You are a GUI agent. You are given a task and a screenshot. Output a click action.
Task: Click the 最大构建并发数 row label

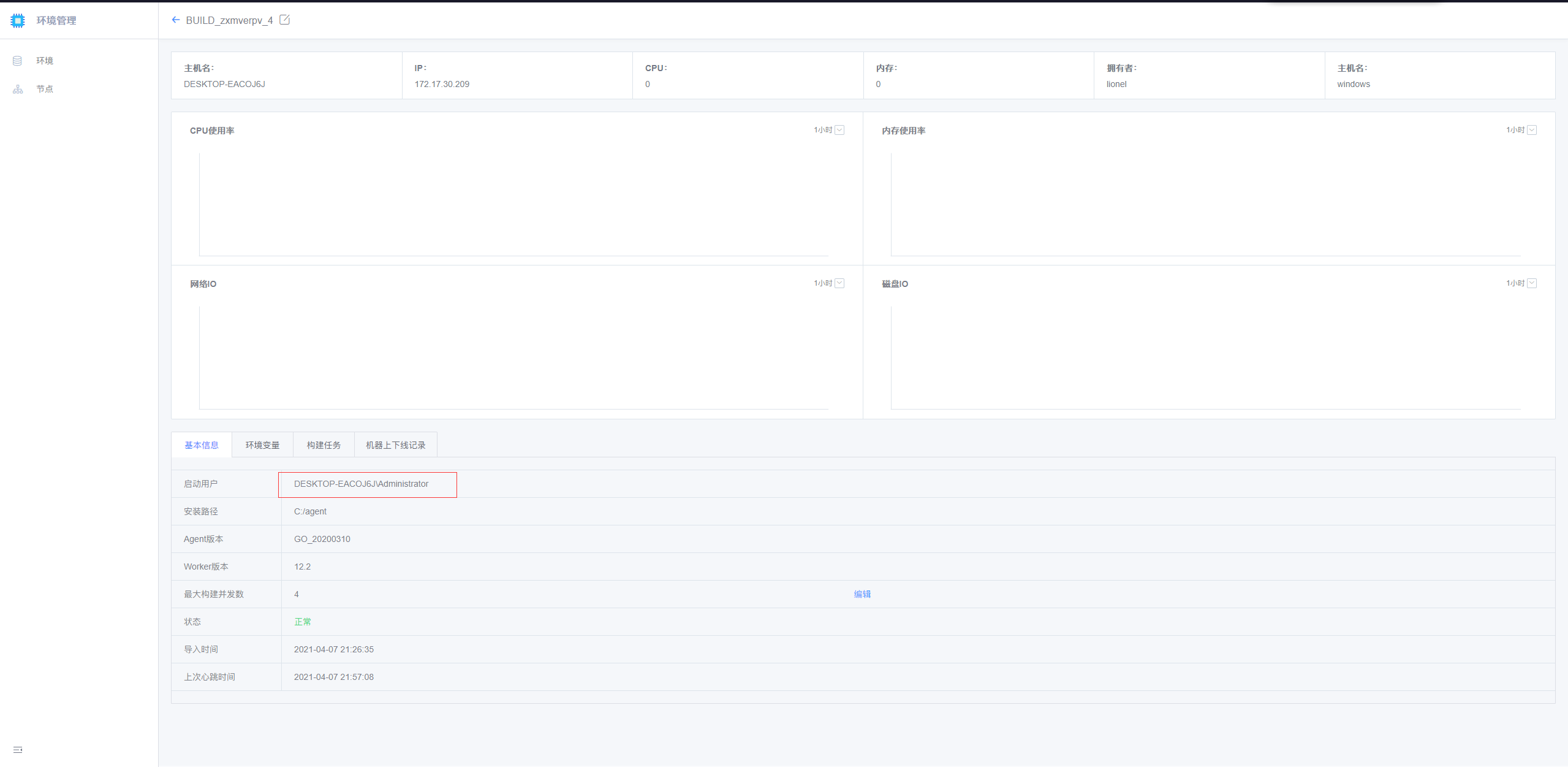pos(214,594)
